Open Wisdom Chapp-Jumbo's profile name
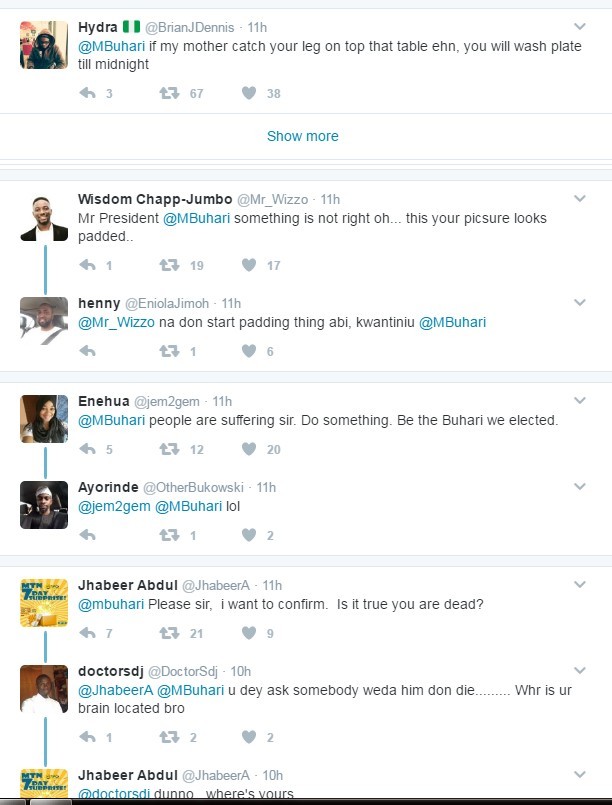The height and width of the screenshot is (805, 612). (154, 199)
